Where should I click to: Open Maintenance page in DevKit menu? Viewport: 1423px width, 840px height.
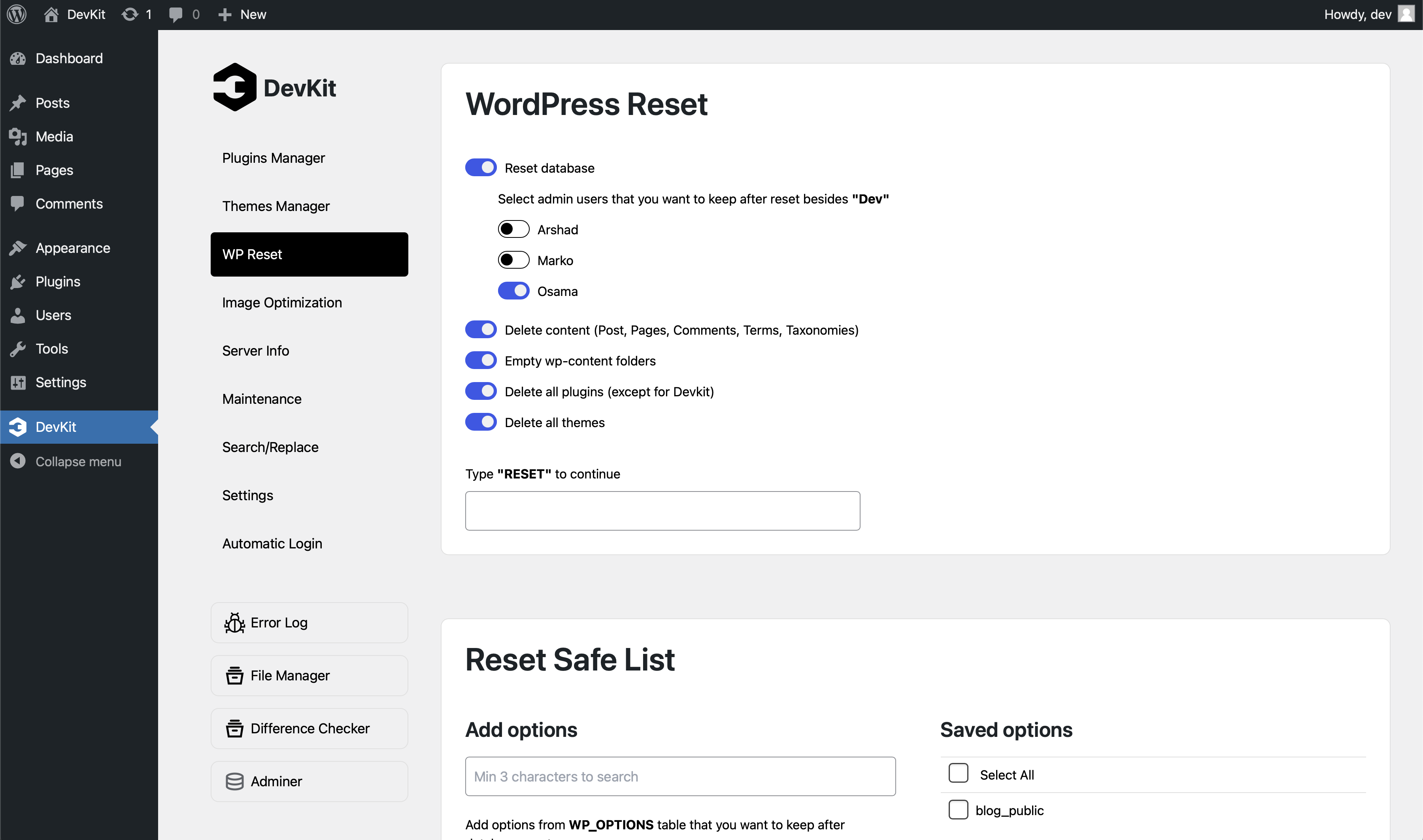309,399
